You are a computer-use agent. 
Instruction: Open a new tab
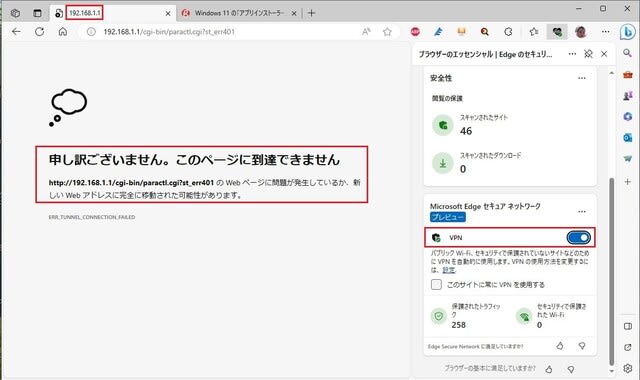point(311,13)
